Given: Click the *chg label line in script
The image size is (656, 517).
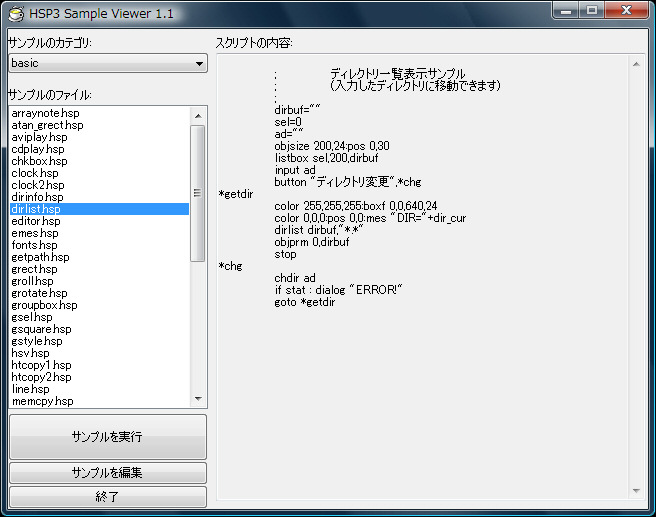Looking at the screenshot, I should pyautogui.click(x=231, y=266).
